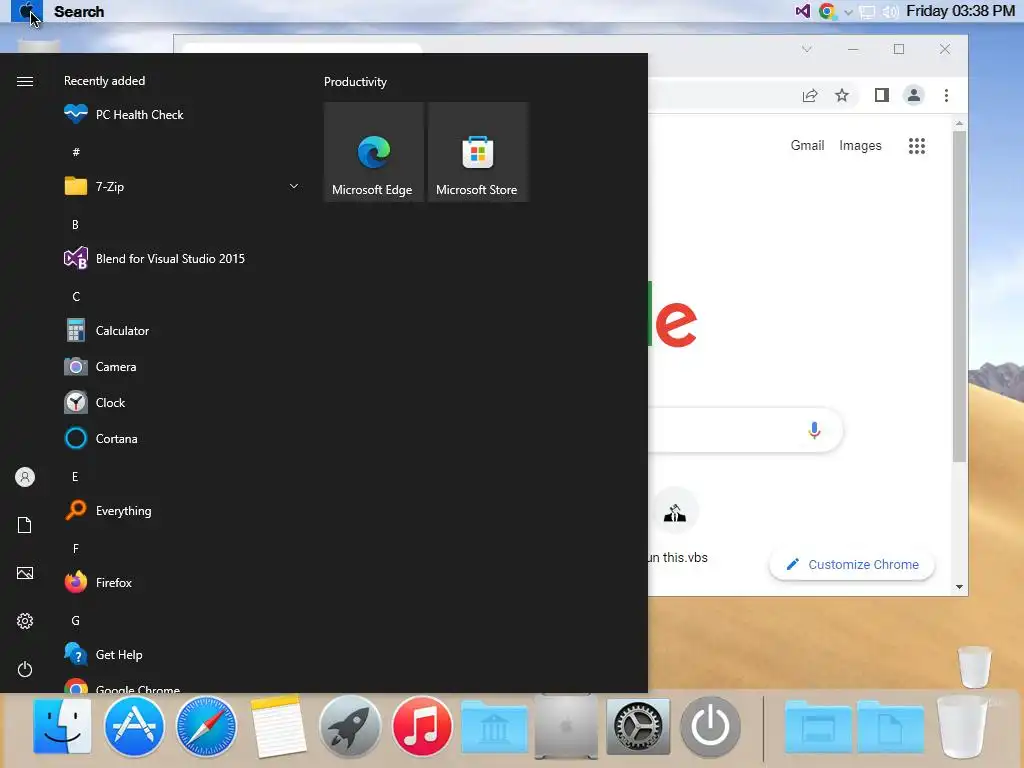Open Chrome's three-dot menu
The height and width of the screenshot is (768, 1024).
(x=946, y=95)
